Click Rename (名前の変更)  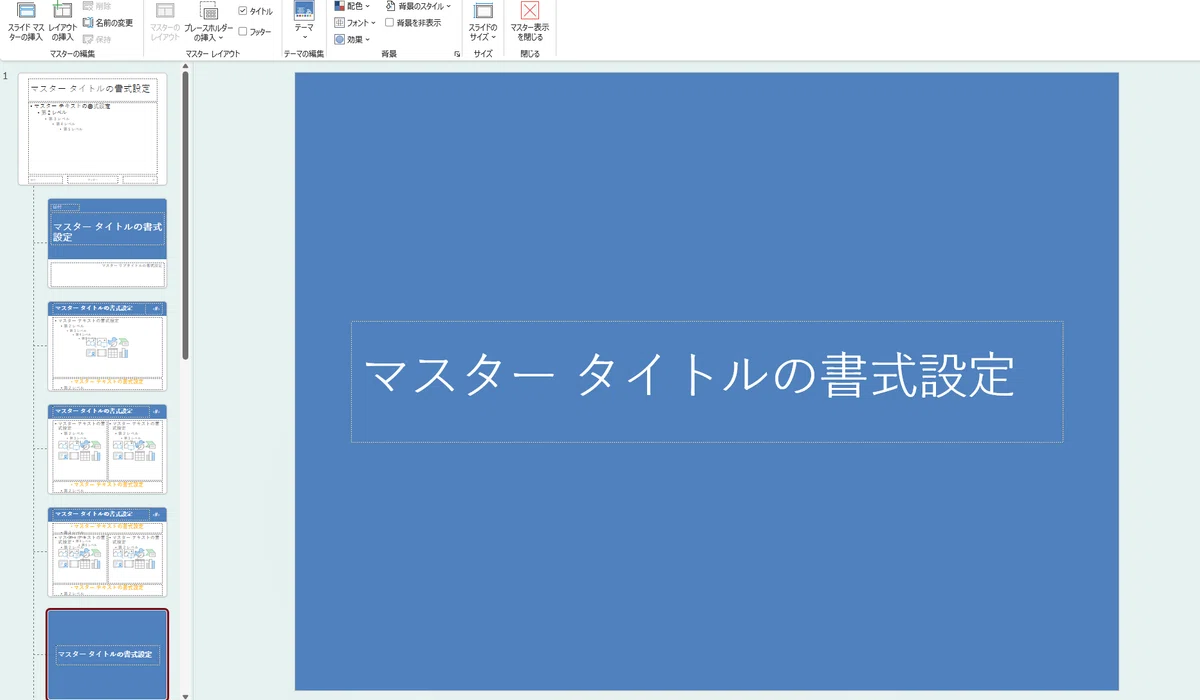(107, 22)
